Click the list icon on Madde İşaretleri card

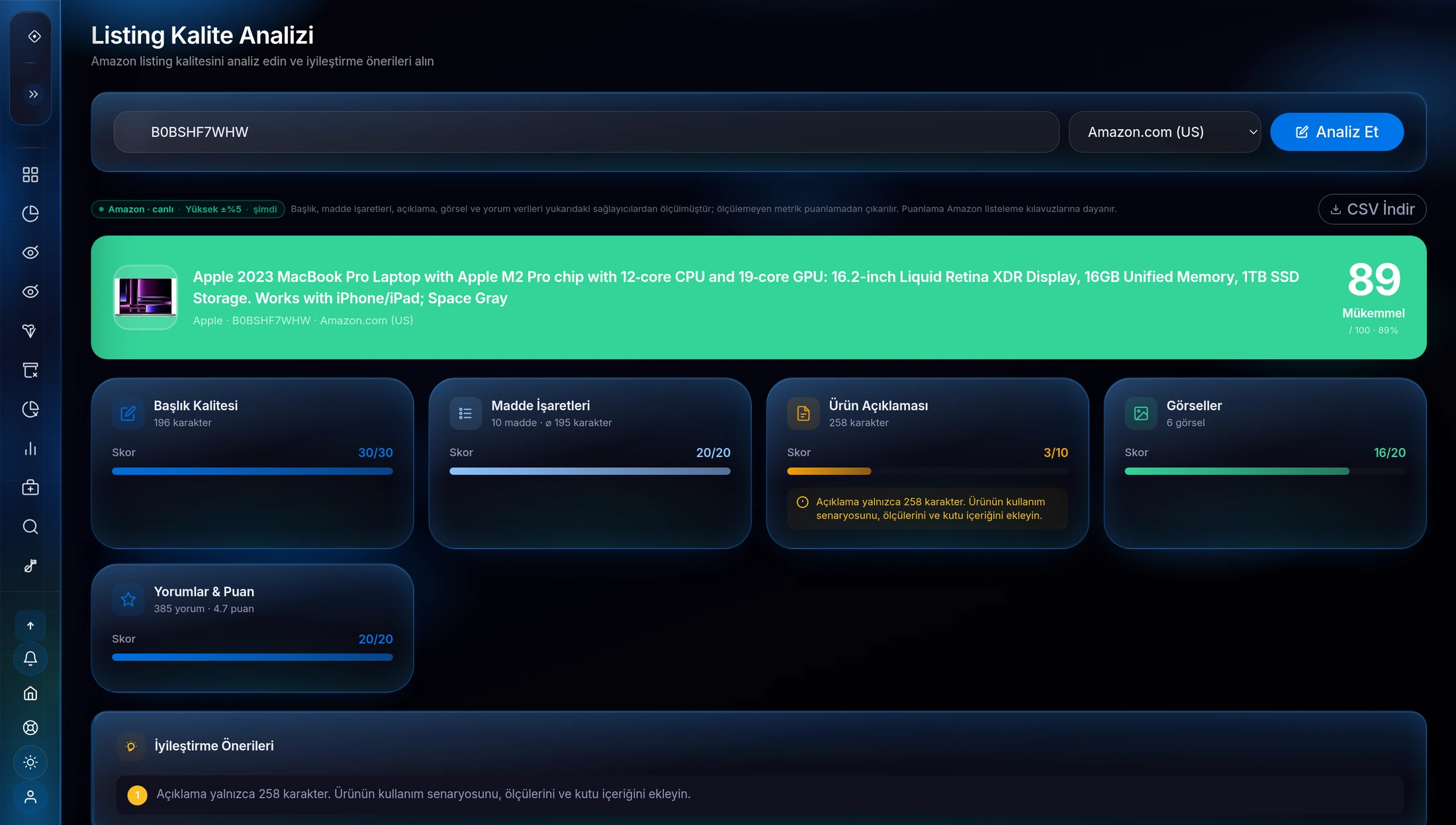point(466,413)
